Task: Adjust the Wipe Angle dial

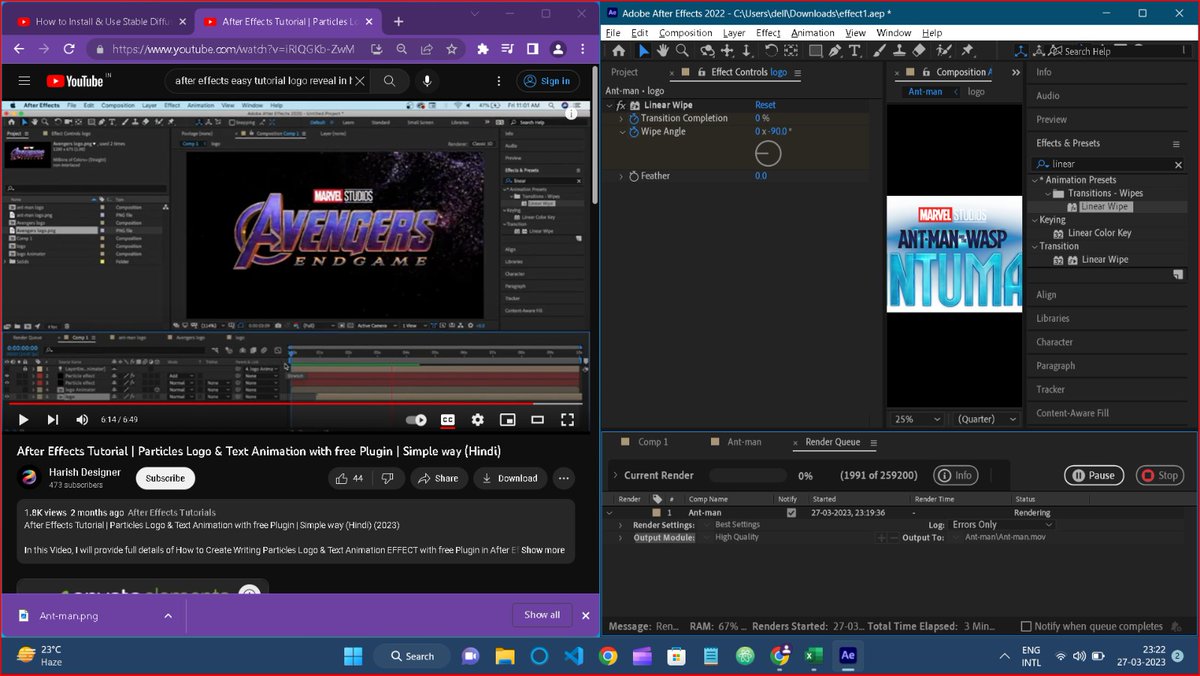Action: (x=768, y=153)
